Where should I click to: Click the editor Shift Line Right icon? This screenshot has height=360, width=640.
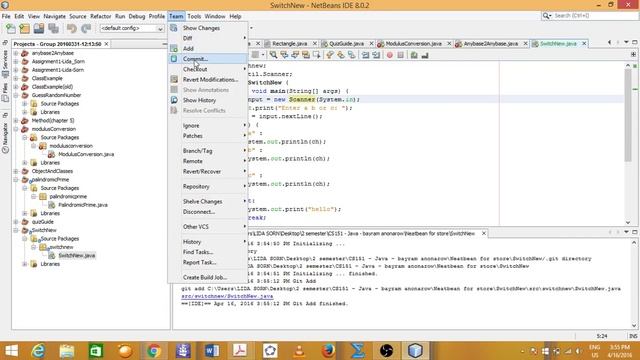[x=376, y=55]
